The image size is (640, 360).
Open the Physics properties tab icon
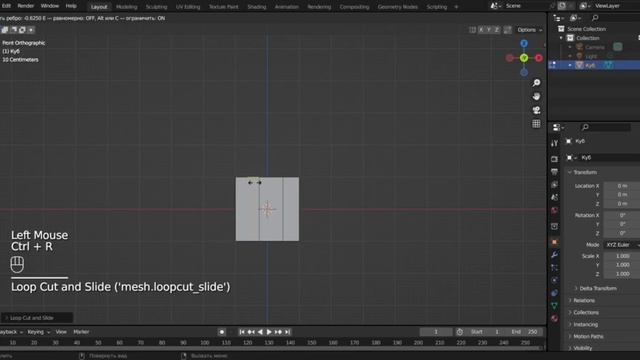[x=554, y=280]
